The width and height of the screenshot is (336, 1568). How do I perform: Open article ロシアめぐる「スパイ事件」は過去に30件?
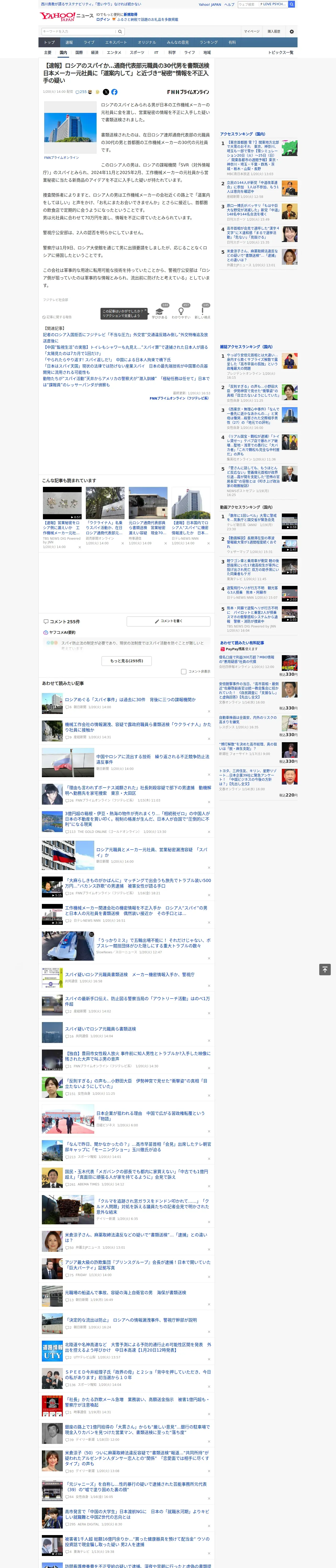[131, 699]
